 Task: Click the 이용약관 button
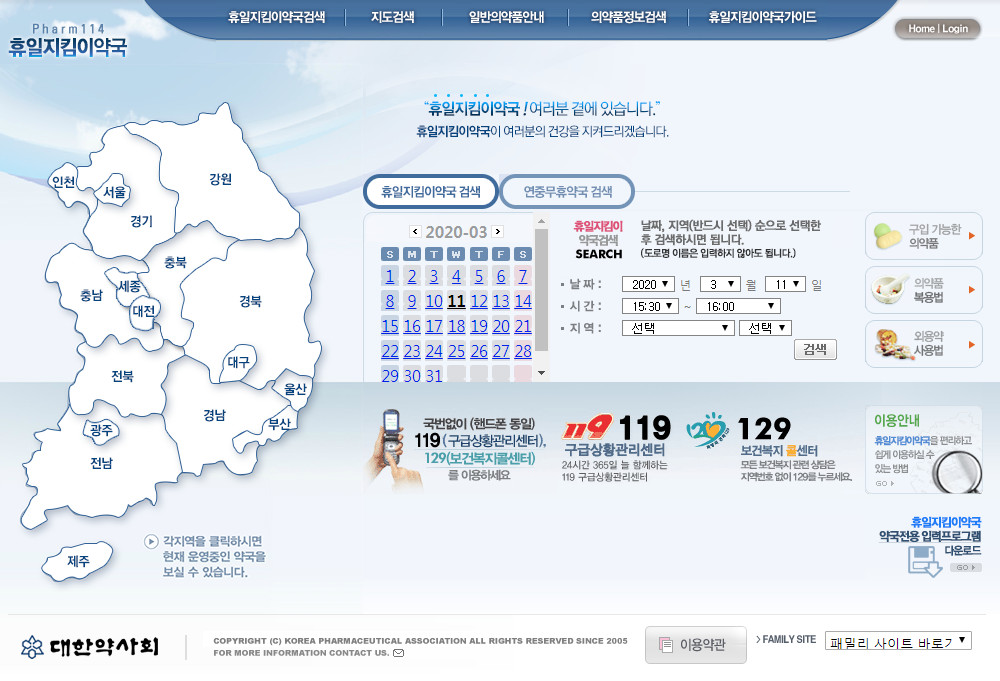[695, 645]
